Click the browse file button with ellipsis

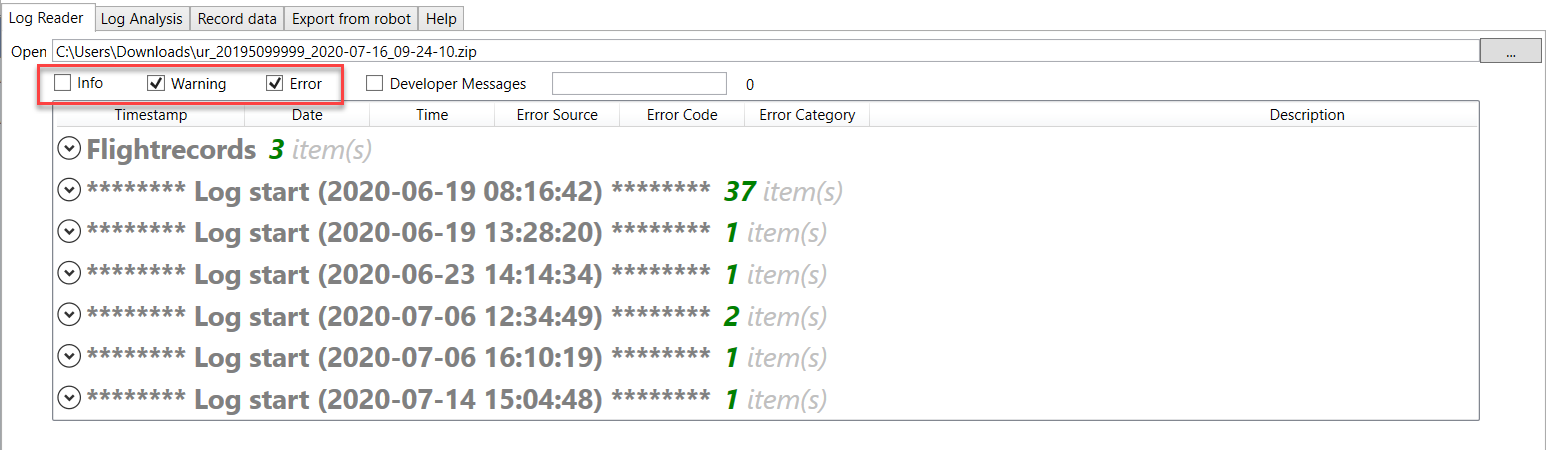(x=1510, y=51)
